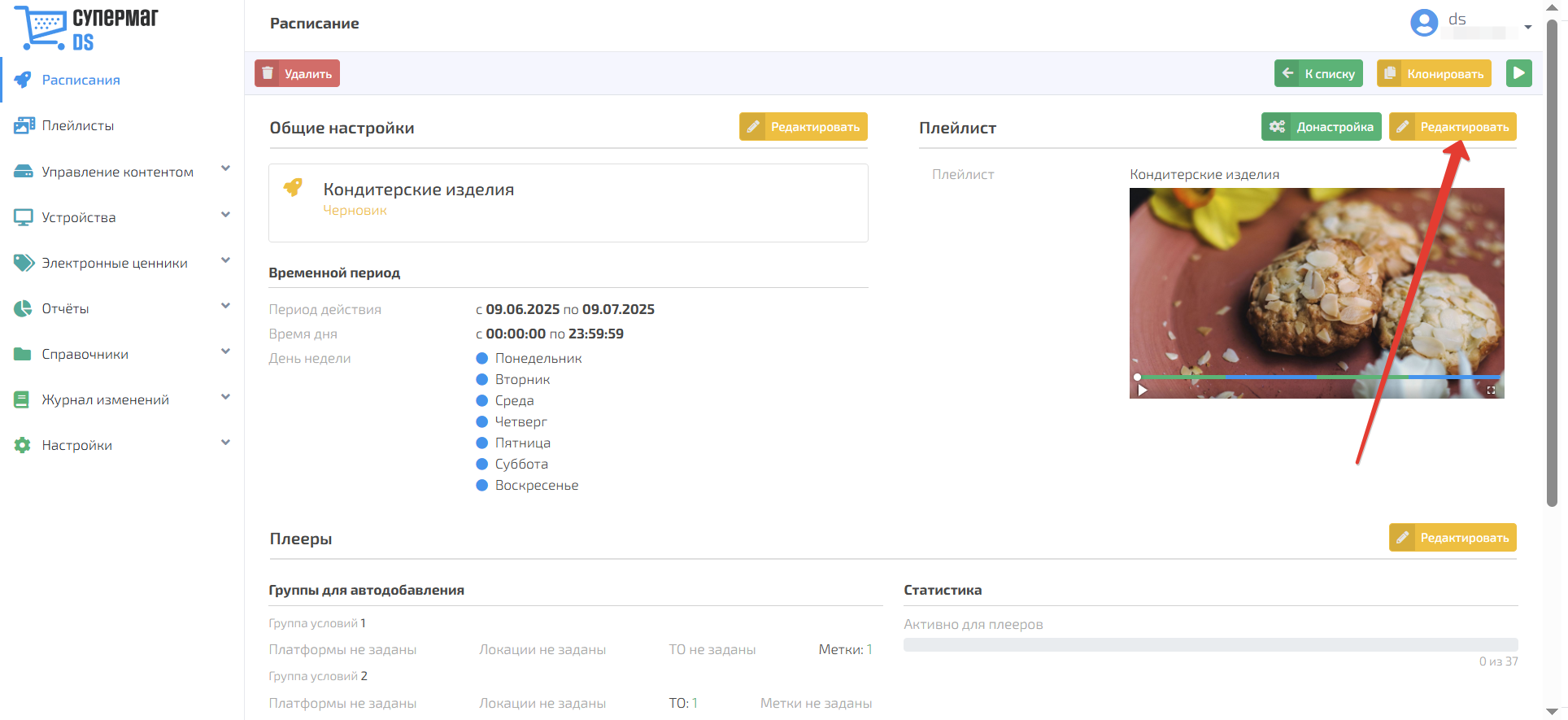Viewport: 1568px width, 720px height.
Task: Click the Клонировать button
Action: 1434,73
